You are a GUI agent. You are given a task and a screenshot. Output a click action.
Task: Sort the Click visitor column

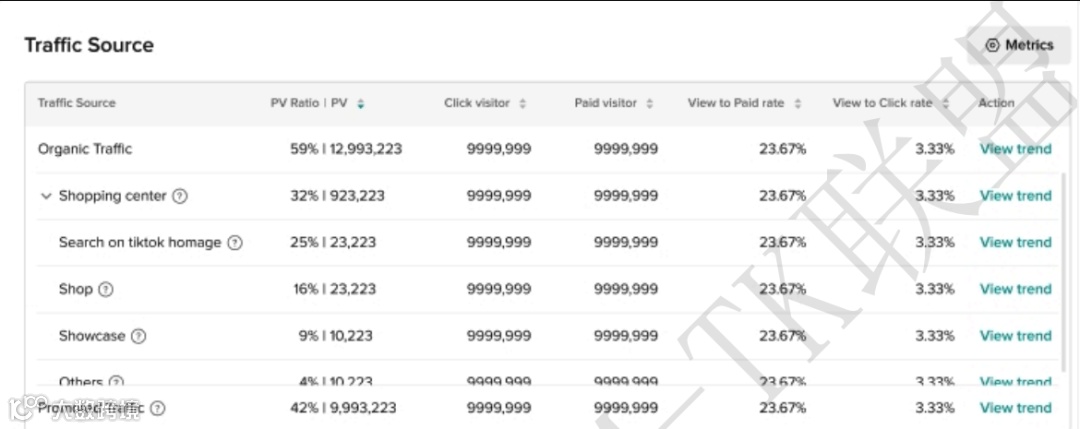click(x=522, y=103)
